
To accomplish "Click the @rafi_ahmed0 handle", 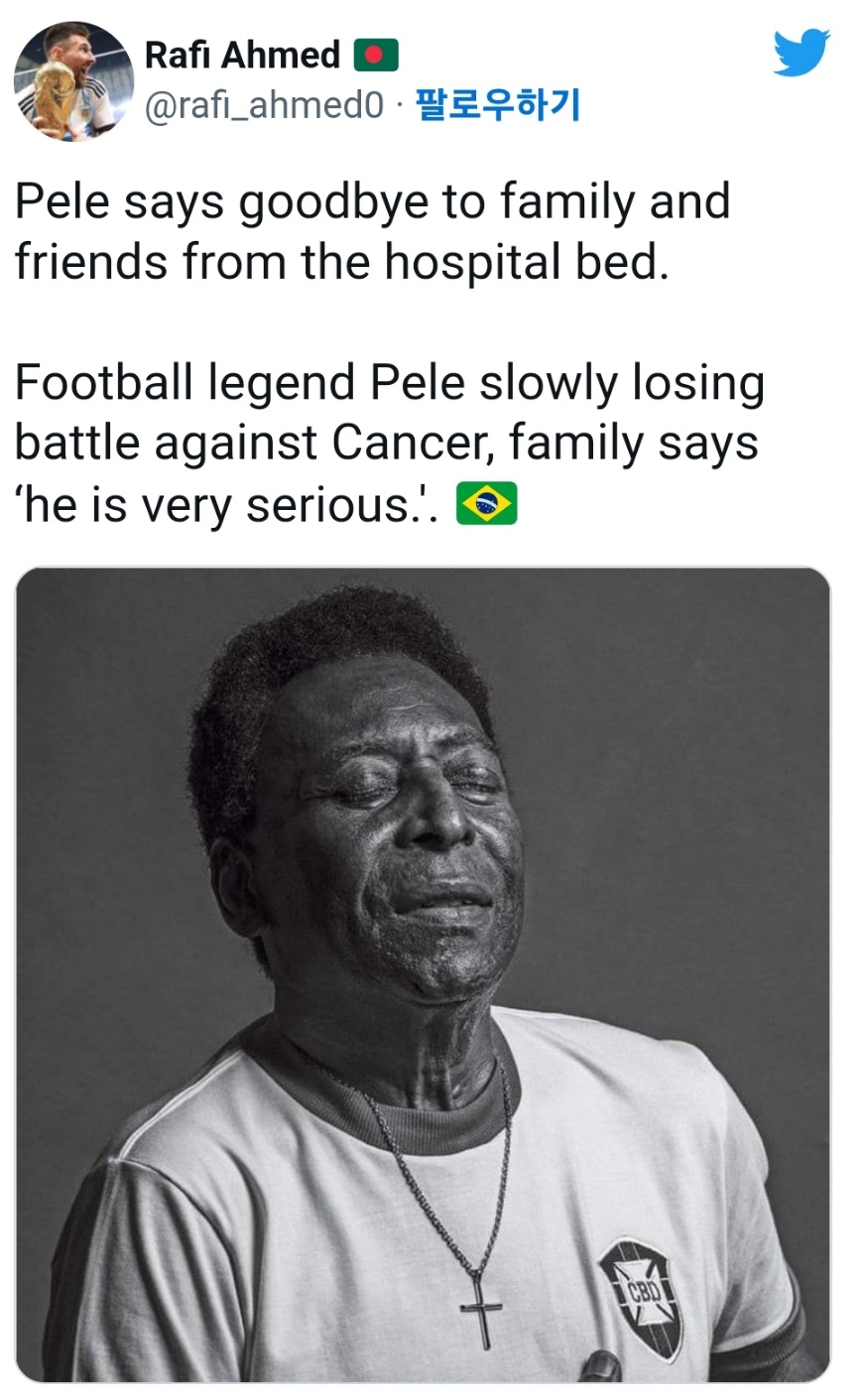I will coord(264,105).
